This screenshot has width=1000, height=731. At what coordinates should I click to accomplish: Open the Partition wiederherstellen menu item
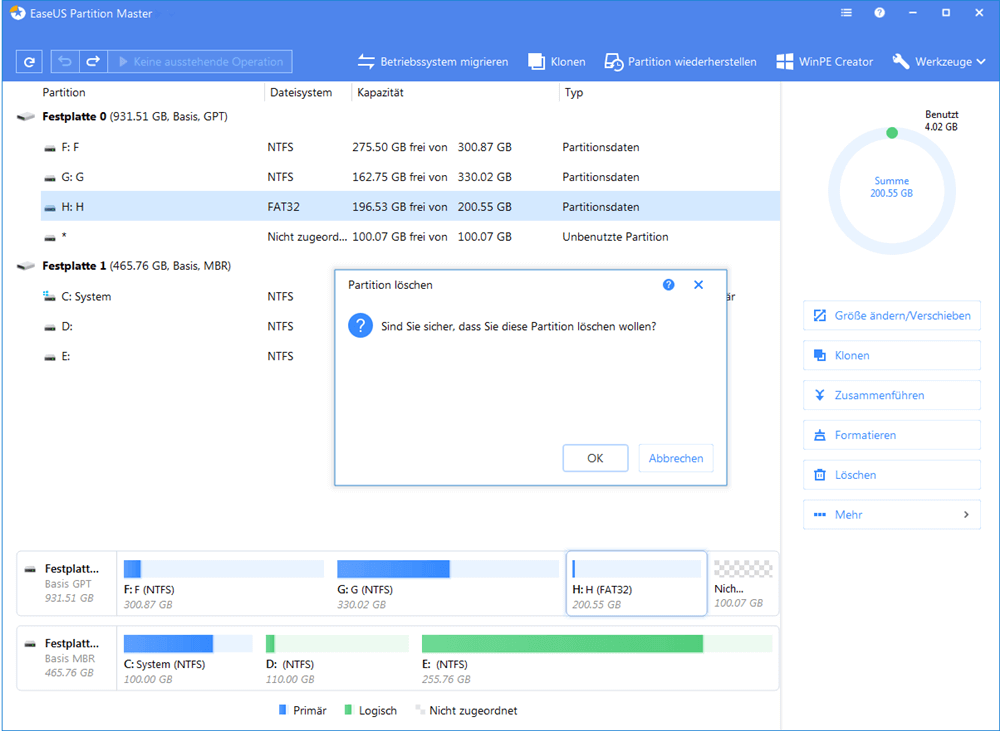(692, 62)
